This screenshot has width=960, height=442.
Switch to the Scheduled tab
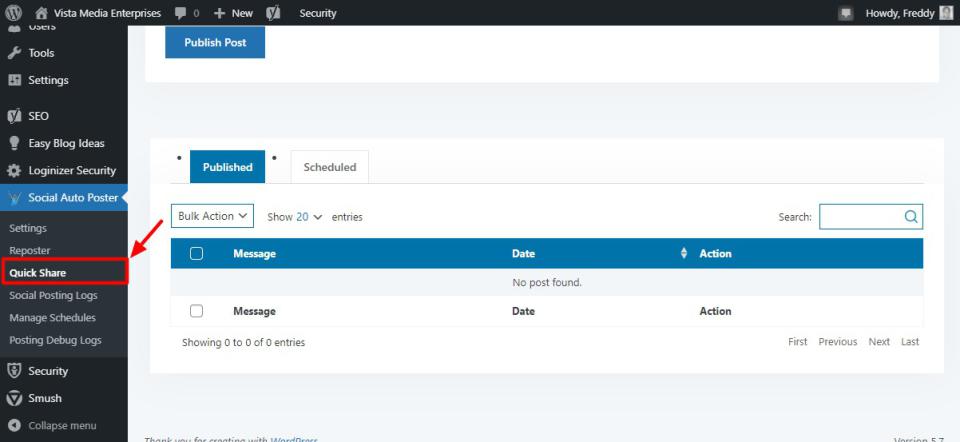329,167
